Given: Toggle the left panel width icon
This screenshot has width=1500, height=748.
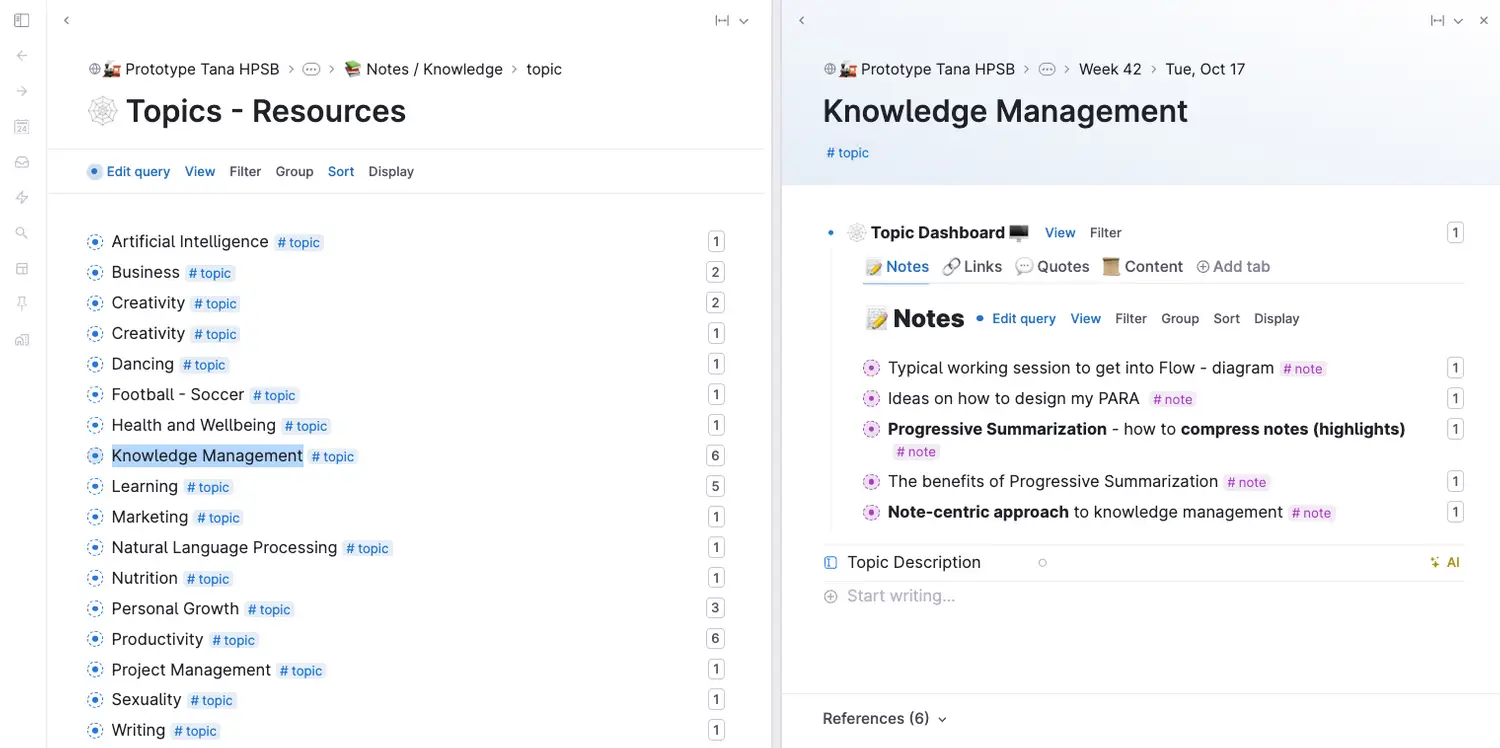Looking at the screenshot, I should 721,21.
